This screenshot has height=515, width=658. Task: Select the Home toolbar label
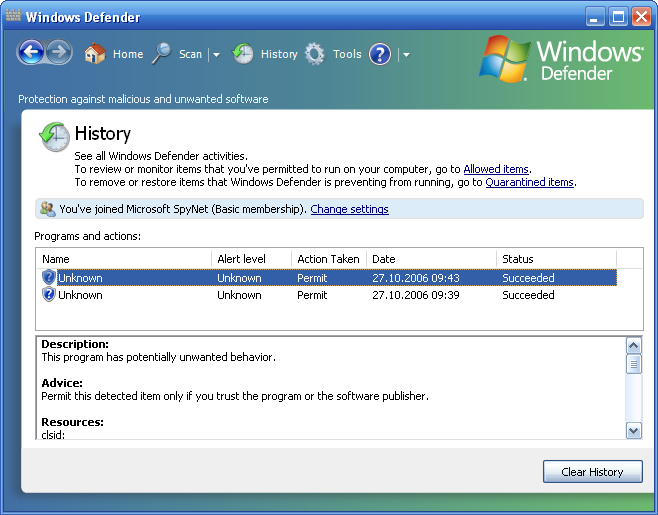click(x=128, y=54)
